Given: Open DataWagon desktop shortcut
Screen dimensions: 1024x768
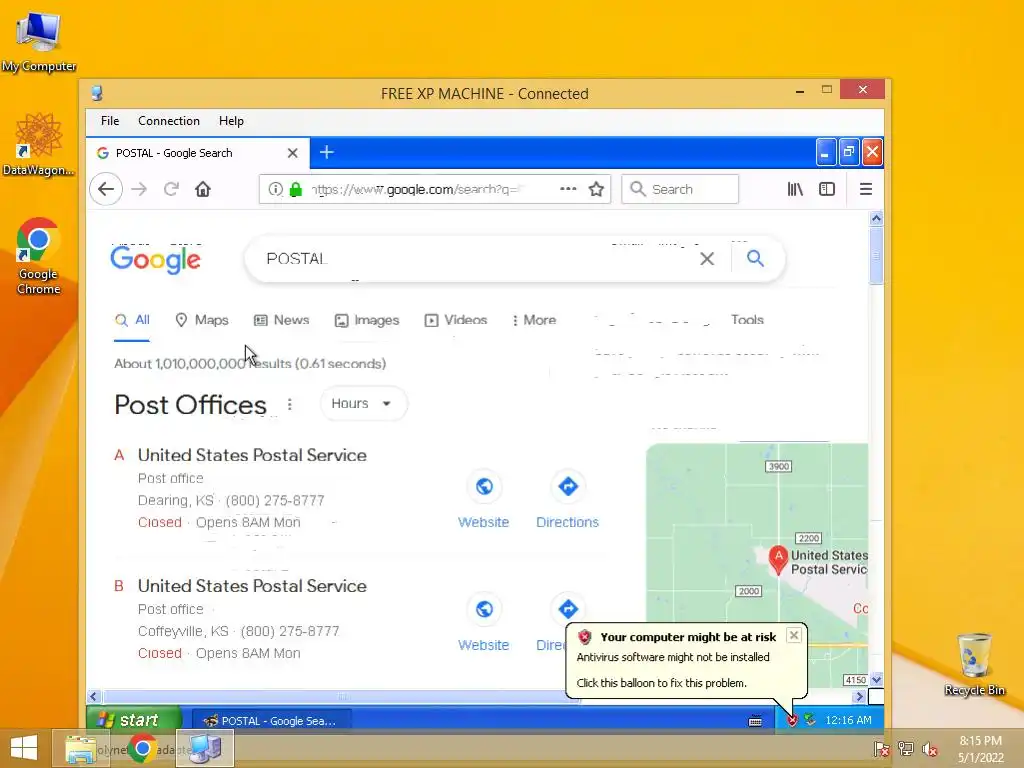Looking at the screenshot, I should [39, 144].
